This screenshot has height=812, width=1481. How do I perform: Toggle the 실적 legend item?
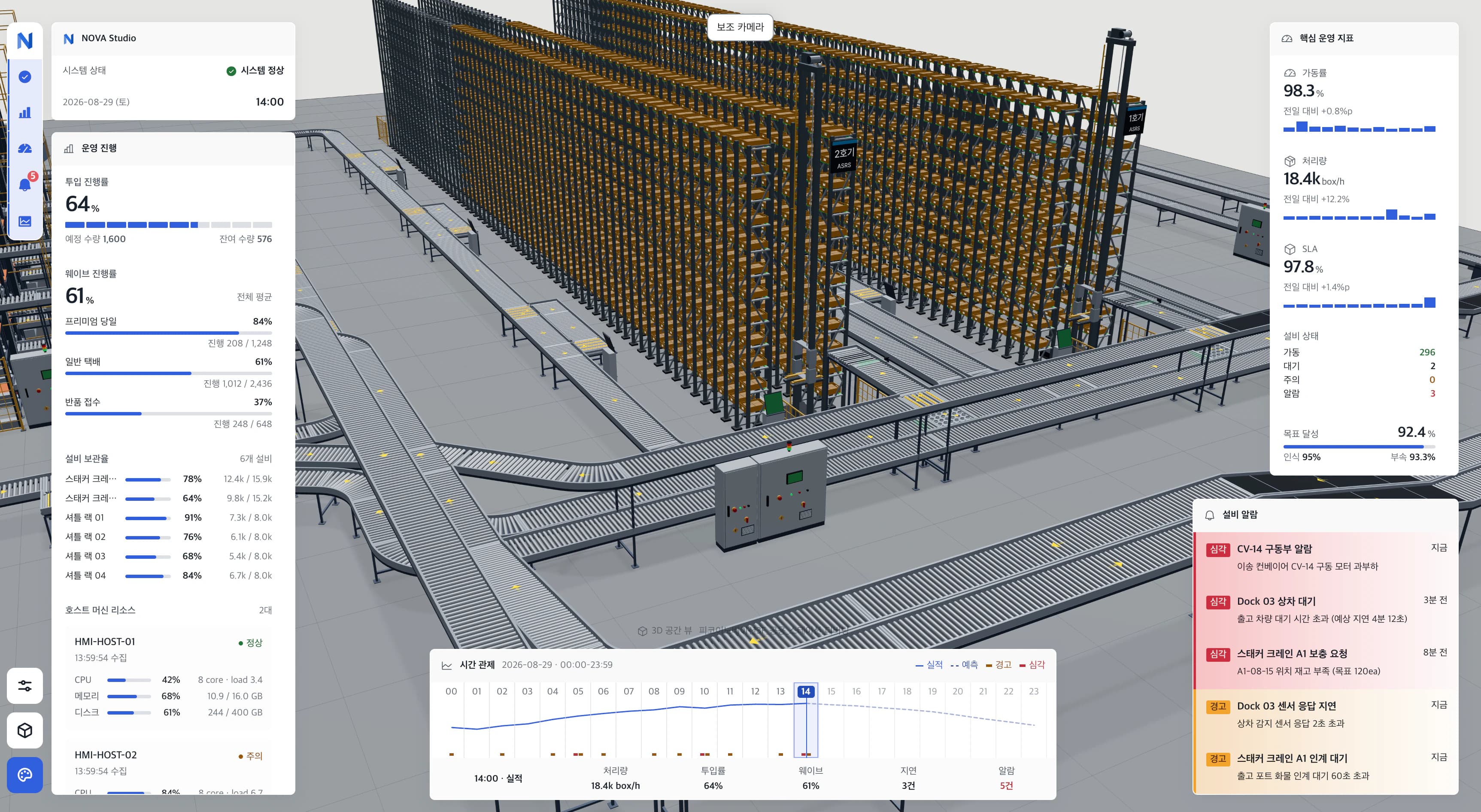tap(929, 665)
